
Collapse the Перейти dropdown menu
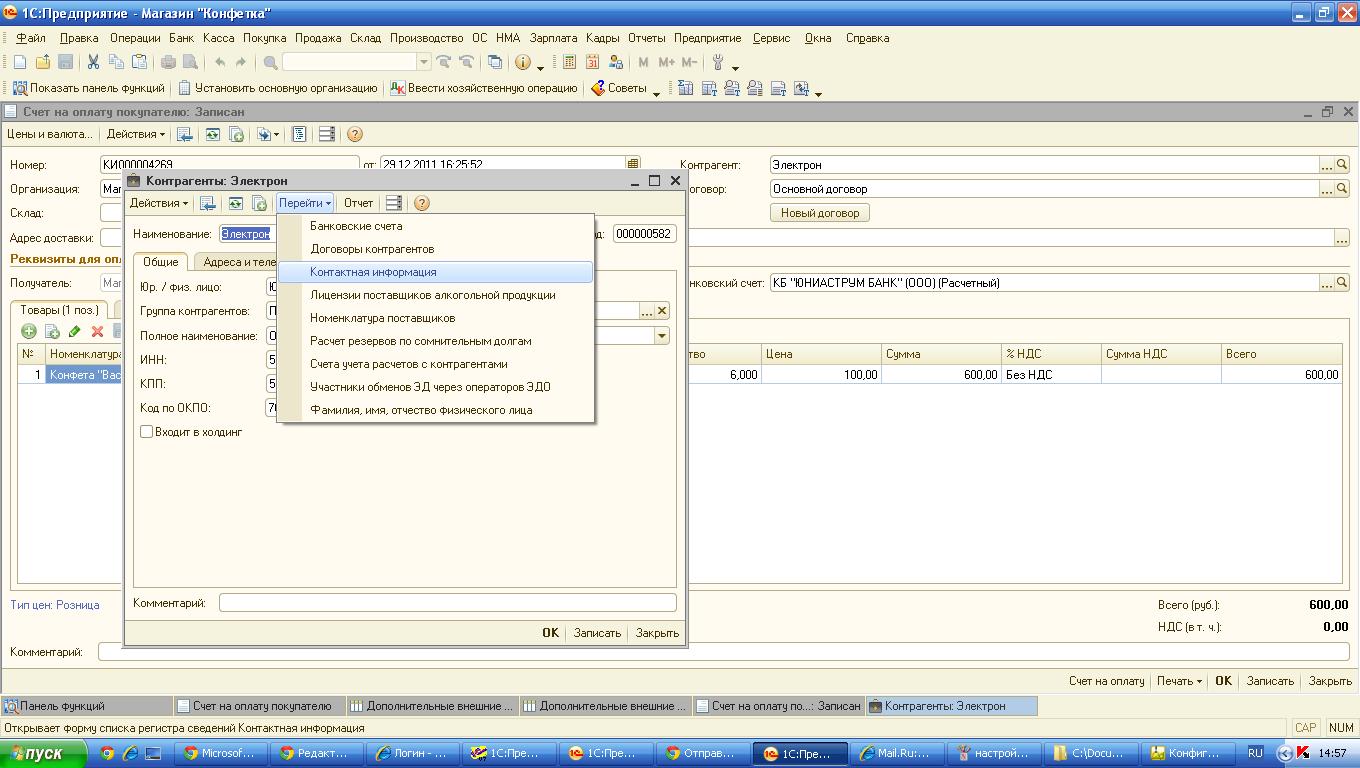[305, 203]
